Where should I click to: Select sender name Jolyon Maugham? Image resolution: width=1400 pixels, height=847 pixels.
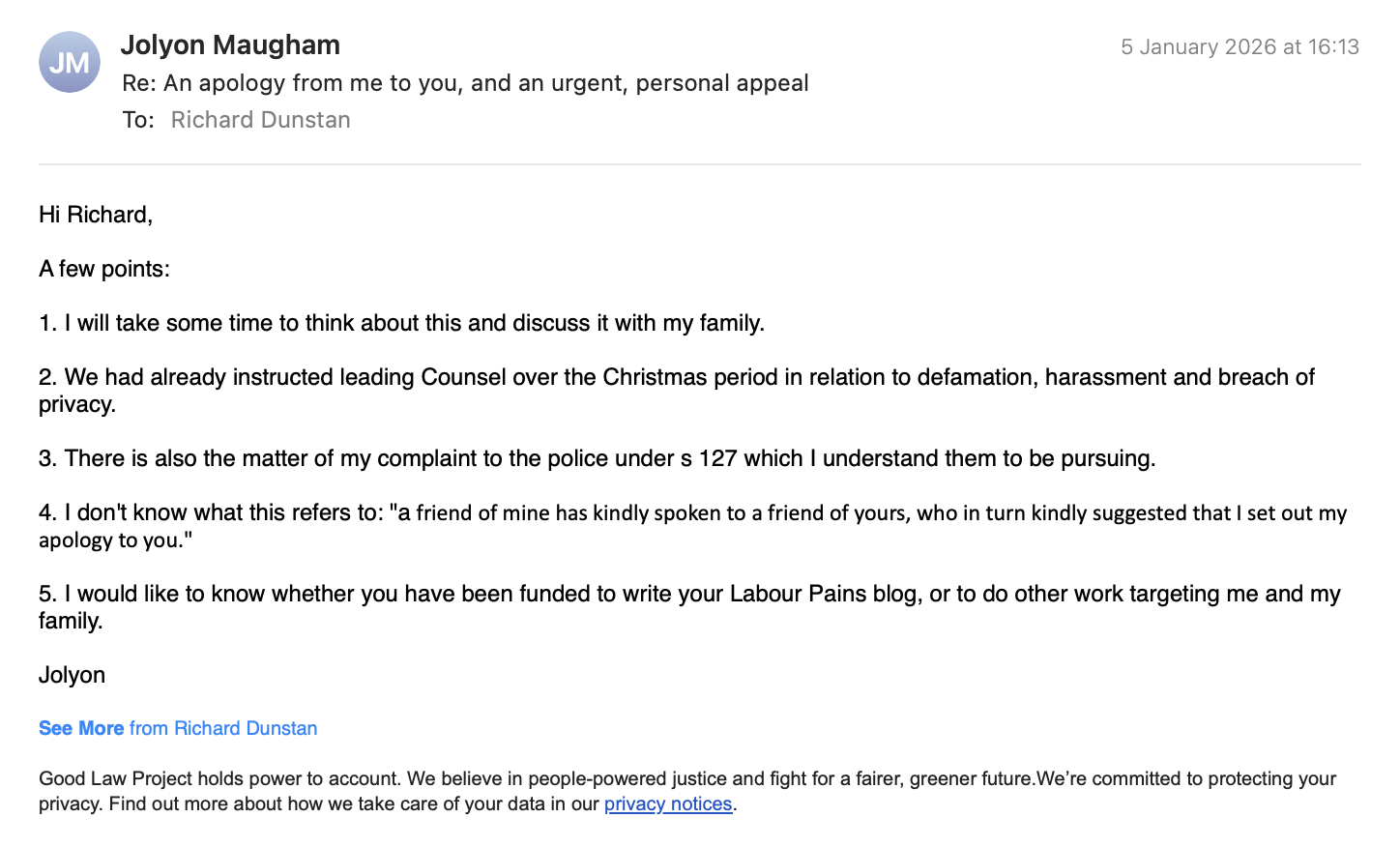[x=230, y=45]
